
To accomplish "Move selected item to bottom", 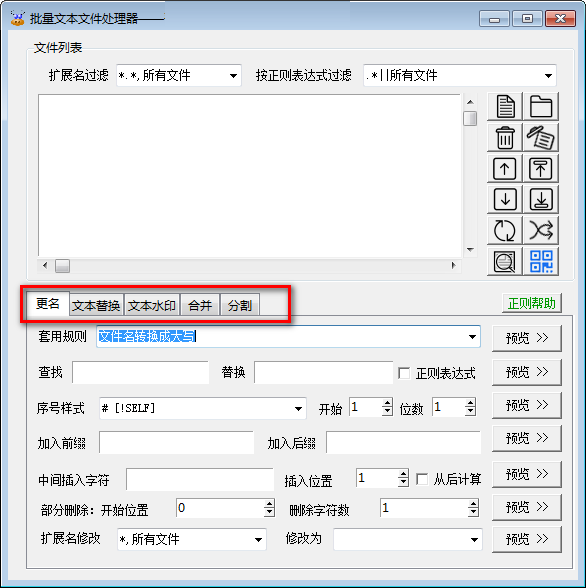I will coord(541,200).
